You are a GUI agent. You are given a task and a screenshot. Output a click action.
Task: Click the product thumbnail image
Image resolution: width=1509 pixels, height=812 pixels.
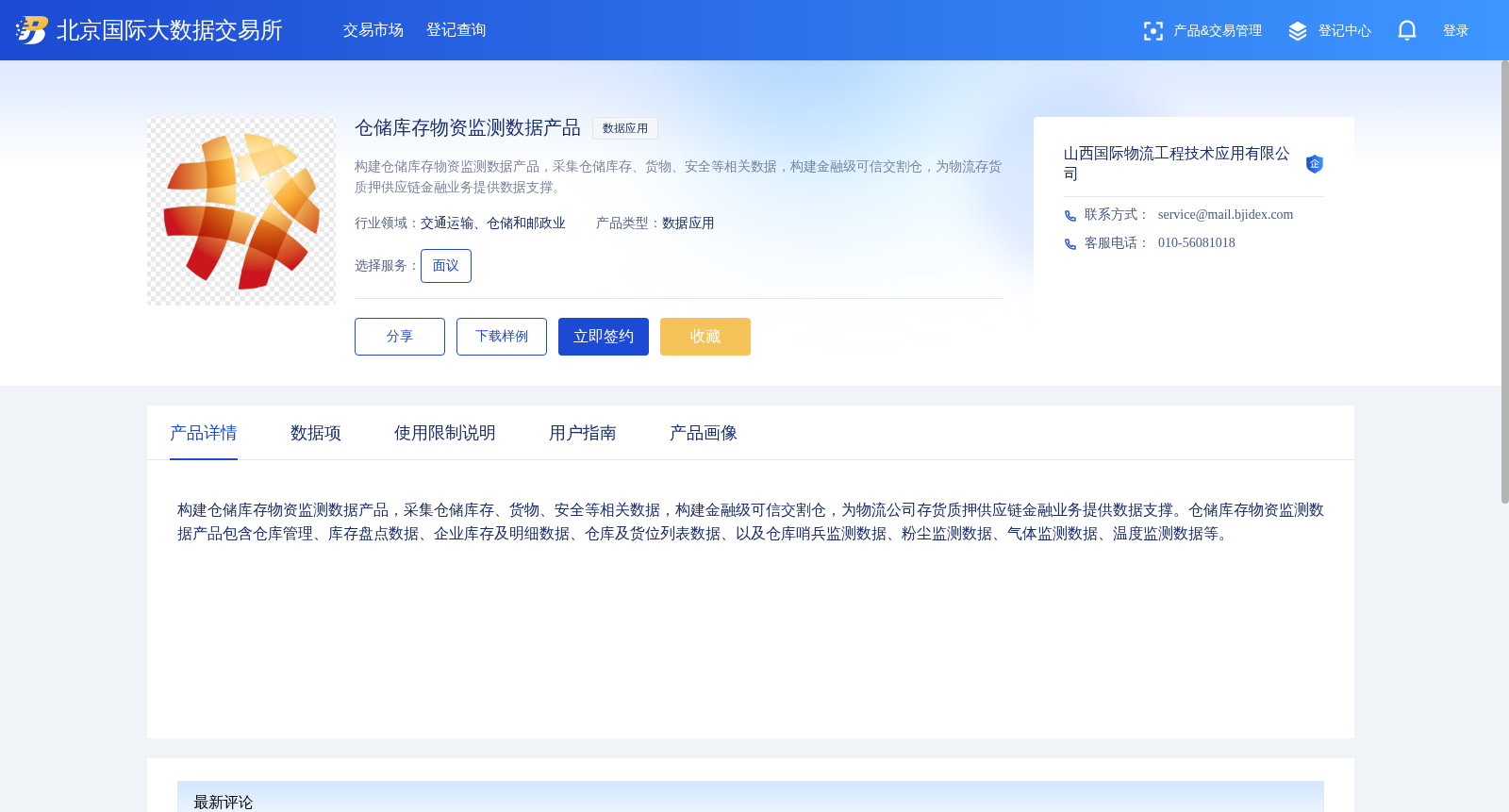241,211
